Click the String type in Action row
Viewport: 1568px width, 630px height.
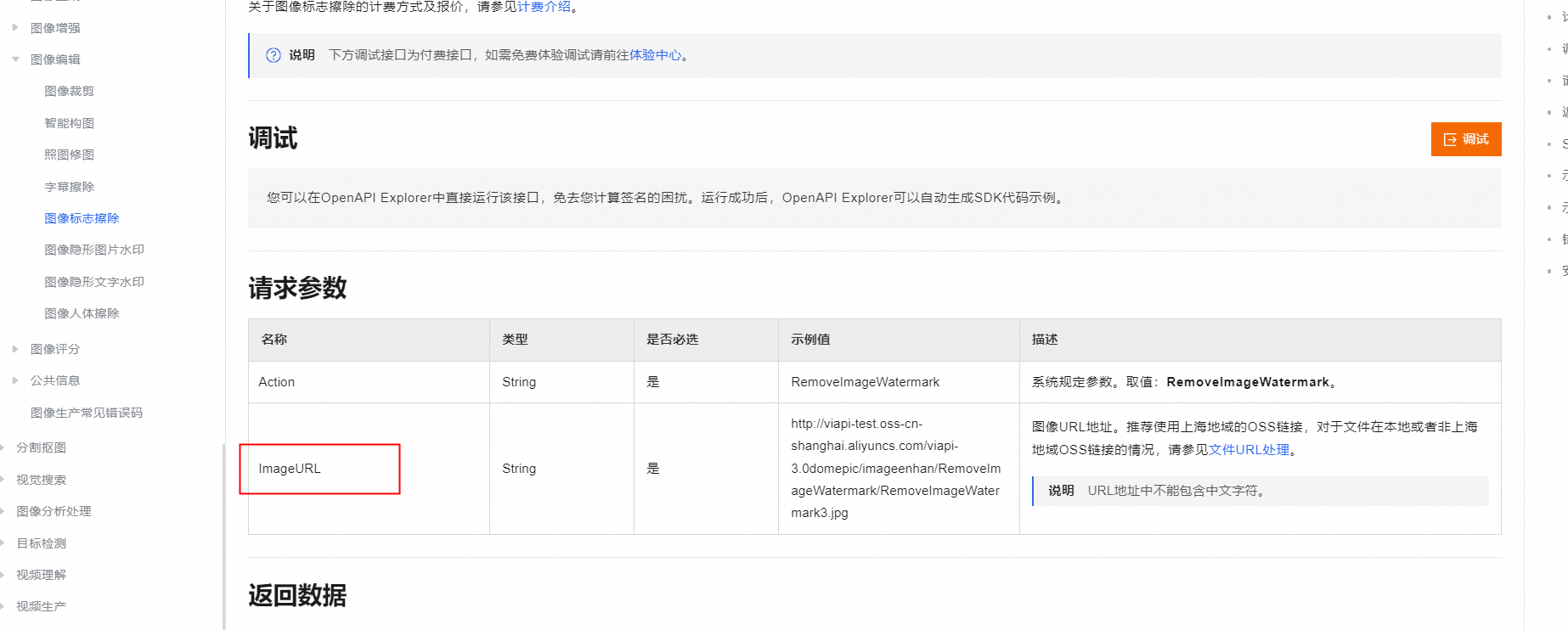click(x=519, y=382)
